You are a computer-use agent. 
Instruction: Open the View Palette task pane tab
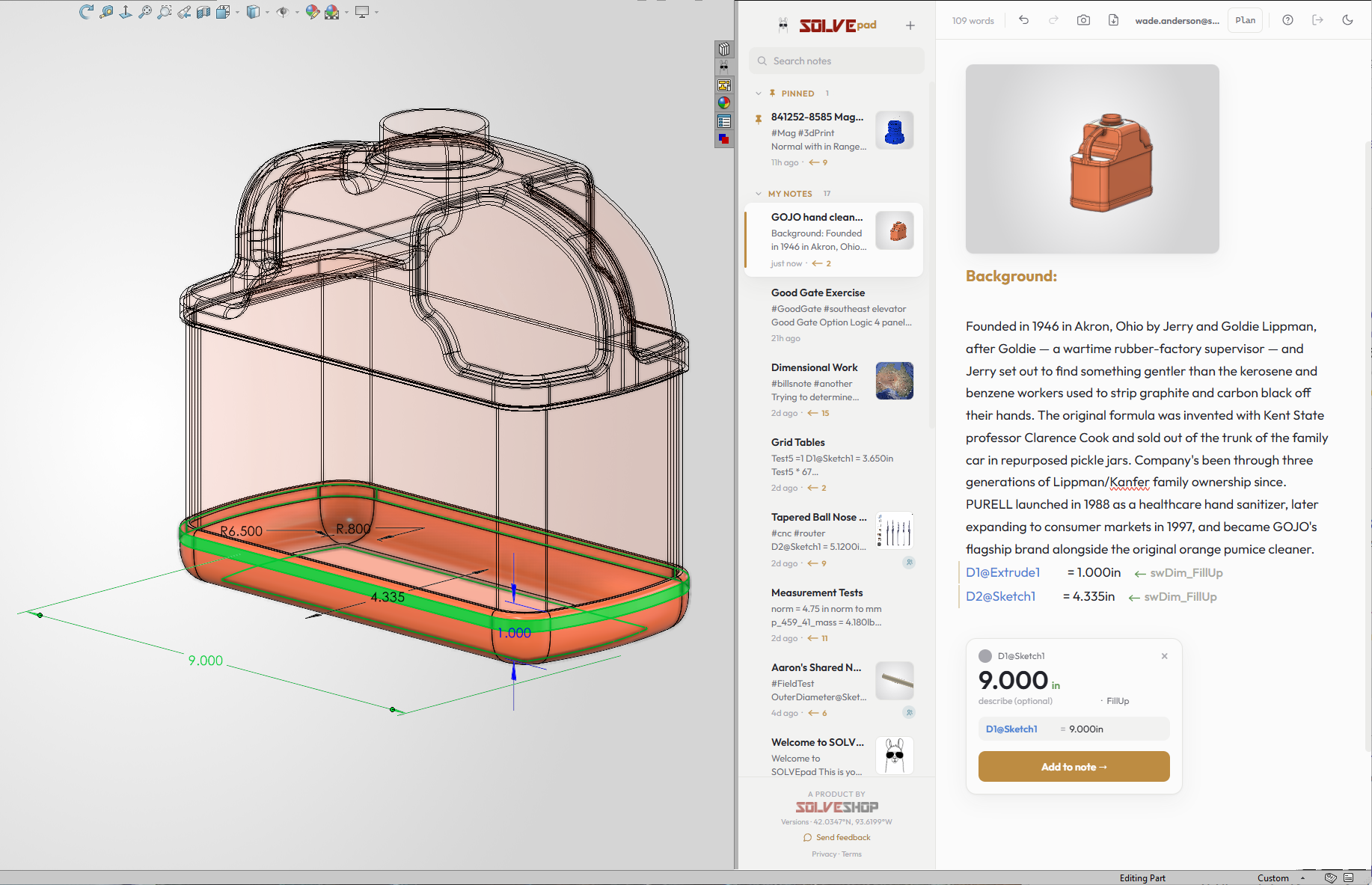724,85
